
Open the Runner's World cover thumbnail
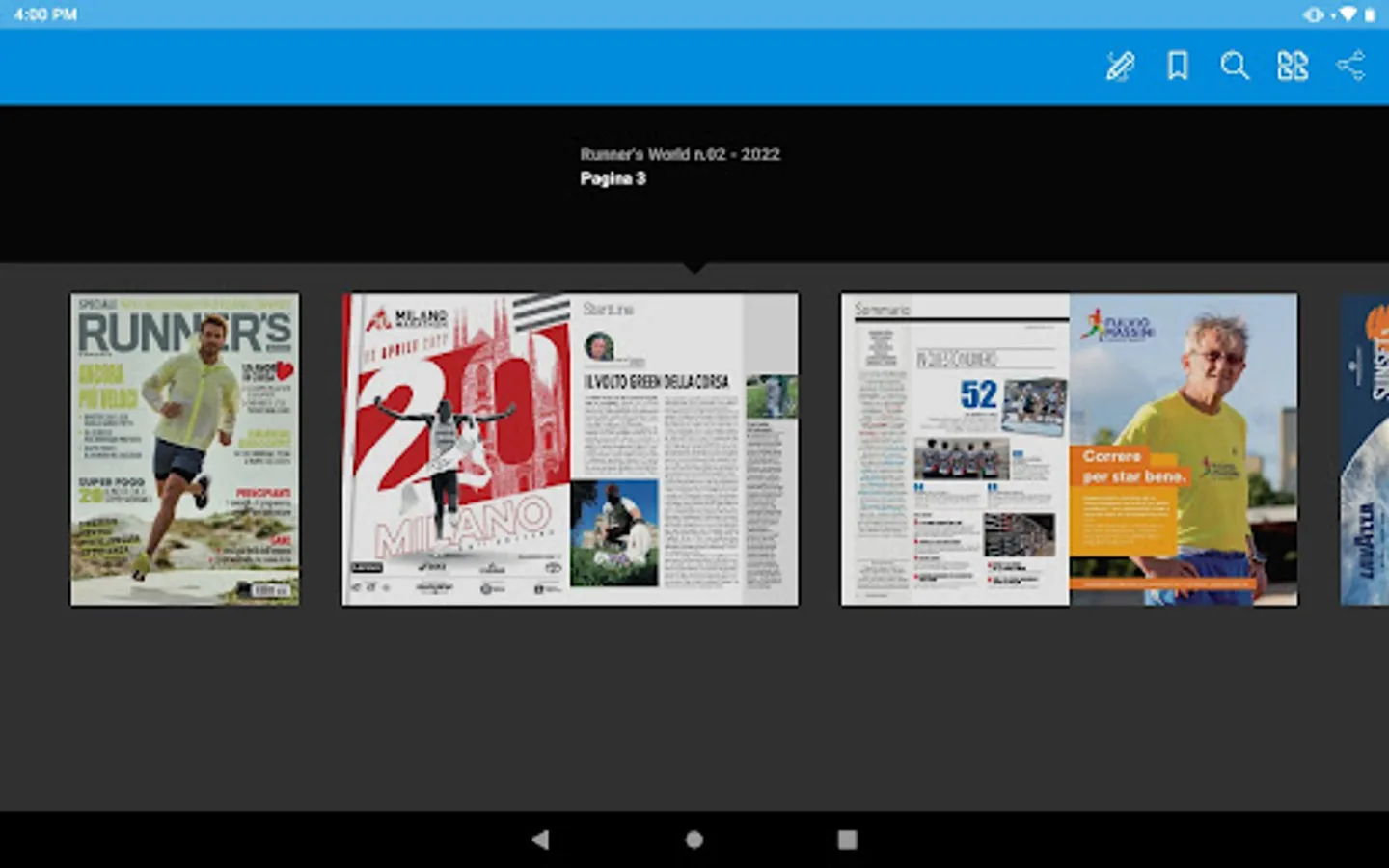click(x=185, y=449)
